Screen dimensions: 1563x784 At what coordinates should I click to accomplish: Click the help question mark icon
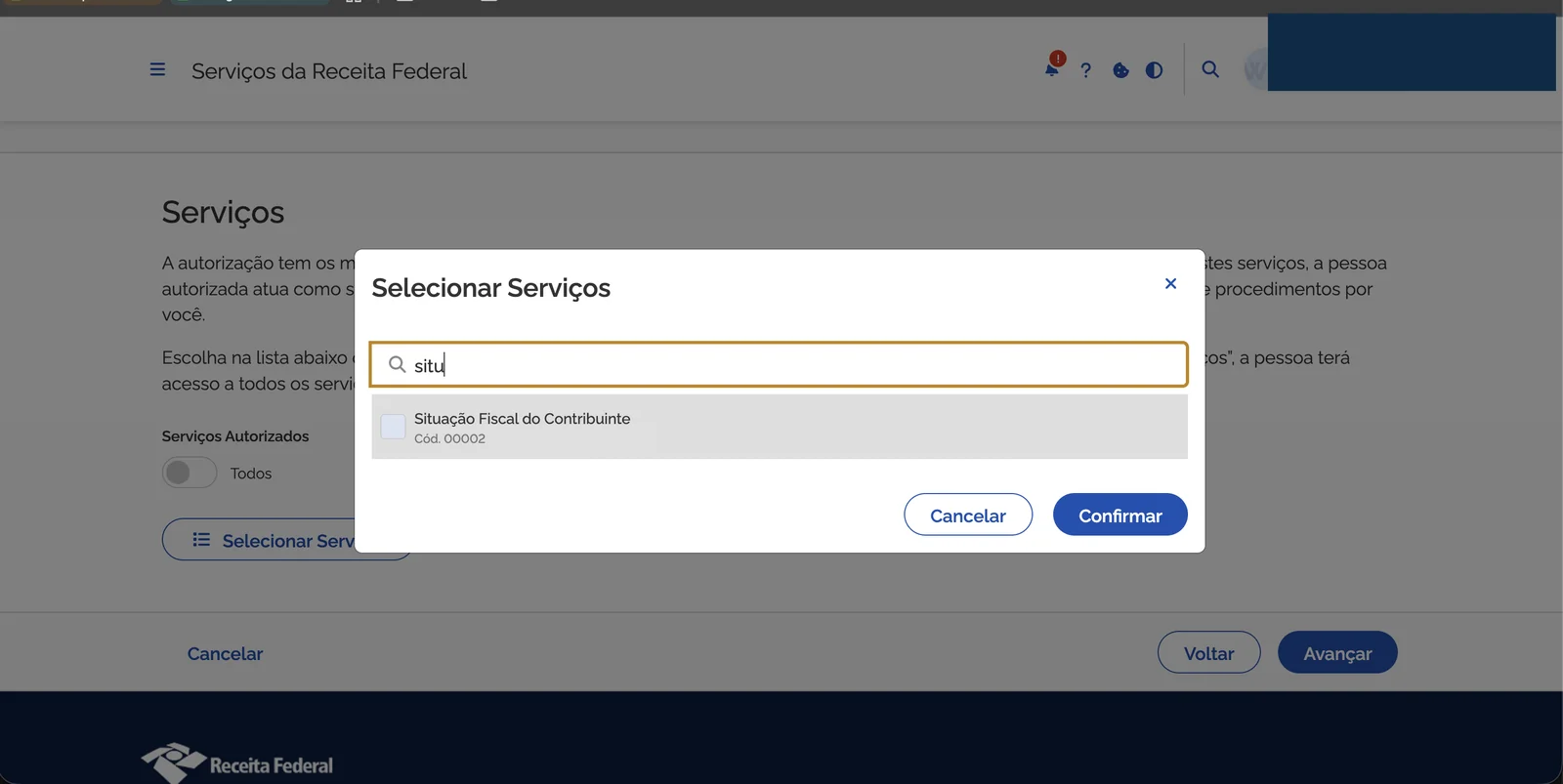coord(1085,69)
